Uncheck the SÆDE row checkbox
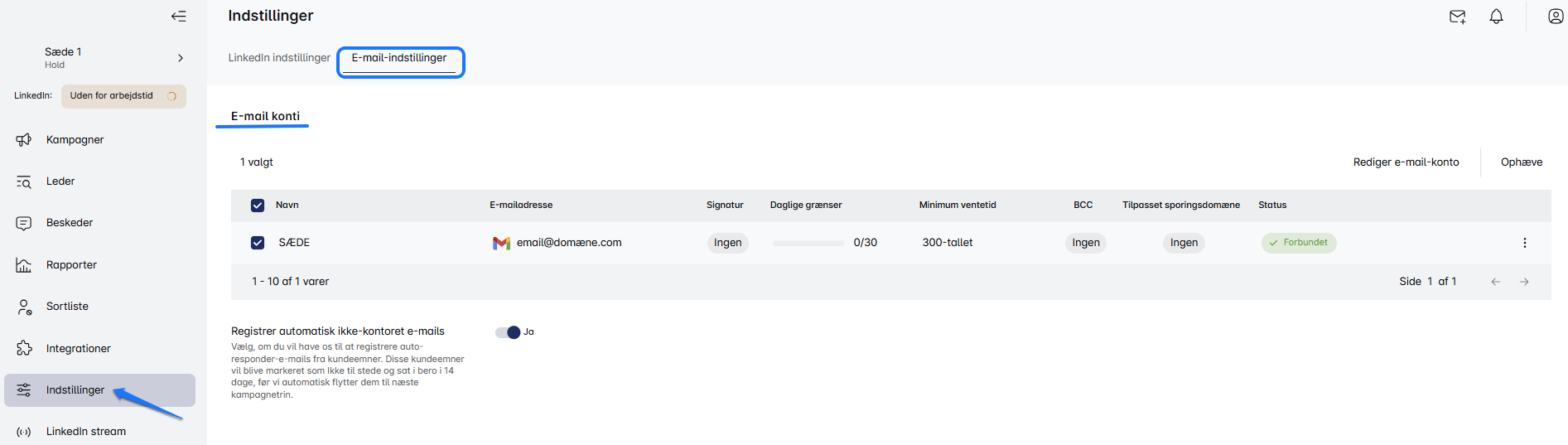 tap(258, 243)
